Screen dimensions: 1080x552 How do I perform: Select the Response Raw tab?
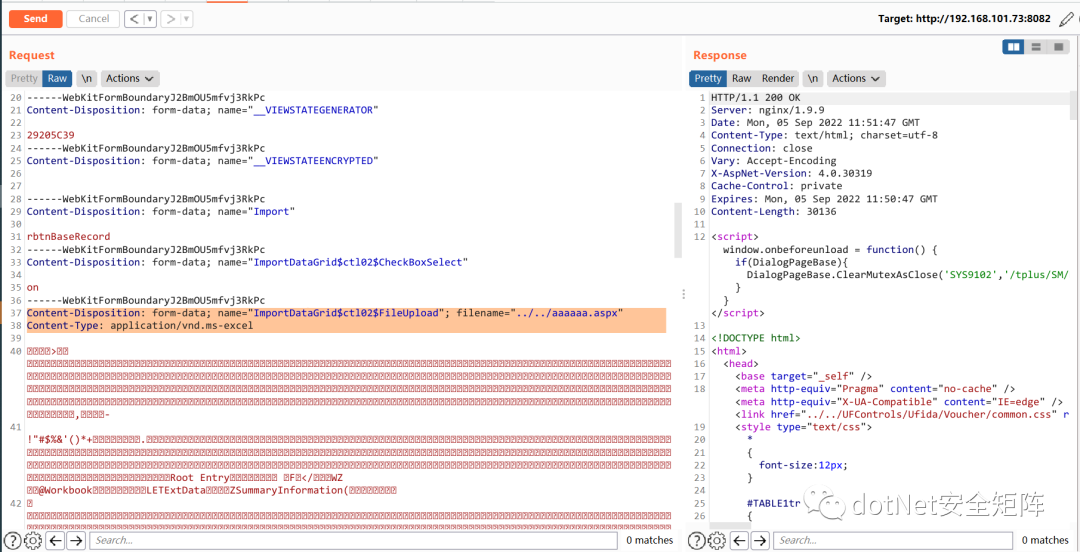pyautogui.click(x=741, y=79)
